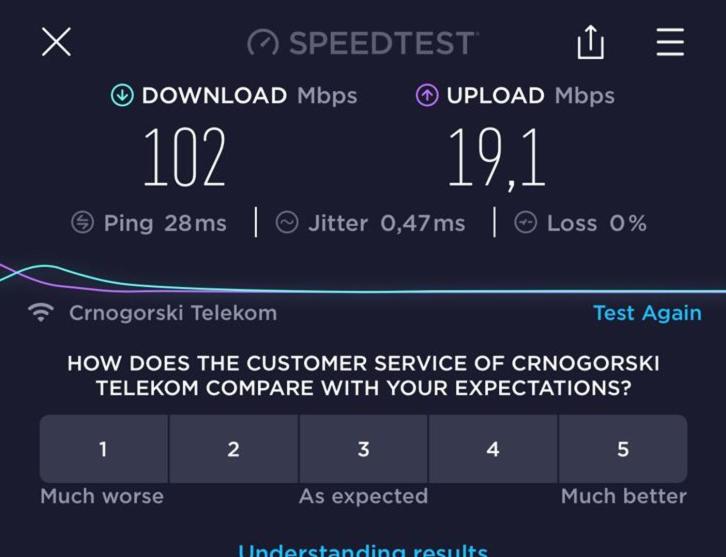
Task: Select rating 3 As expected
Action: (363, 449)
